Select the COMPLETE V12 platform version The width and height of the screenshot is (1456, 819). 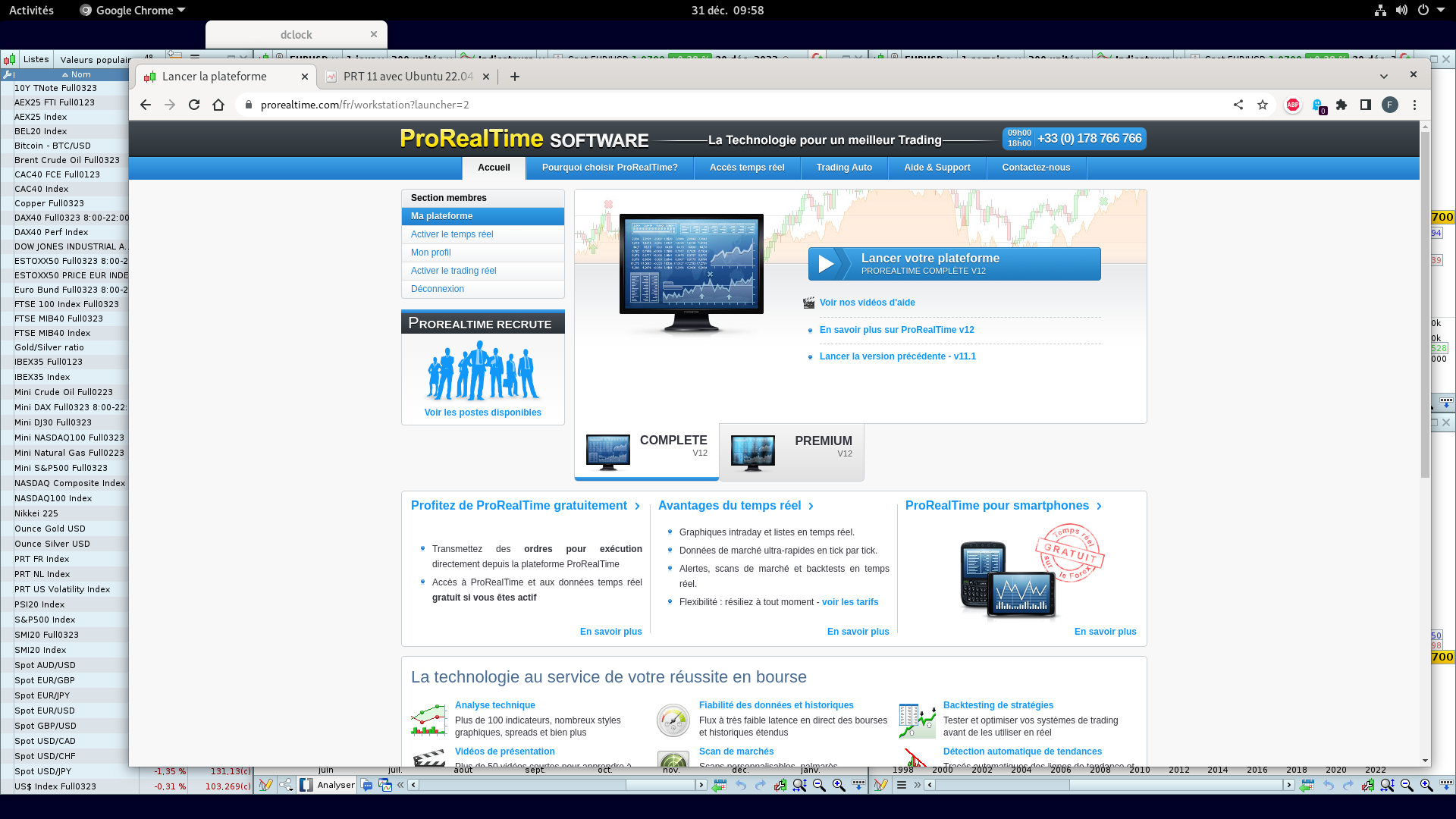(647, 451)
